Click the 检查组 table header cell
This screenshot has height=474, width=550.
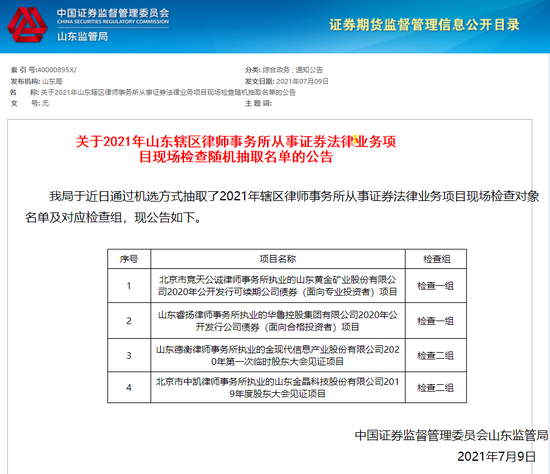pyautogui.click(x=436, y=259)
